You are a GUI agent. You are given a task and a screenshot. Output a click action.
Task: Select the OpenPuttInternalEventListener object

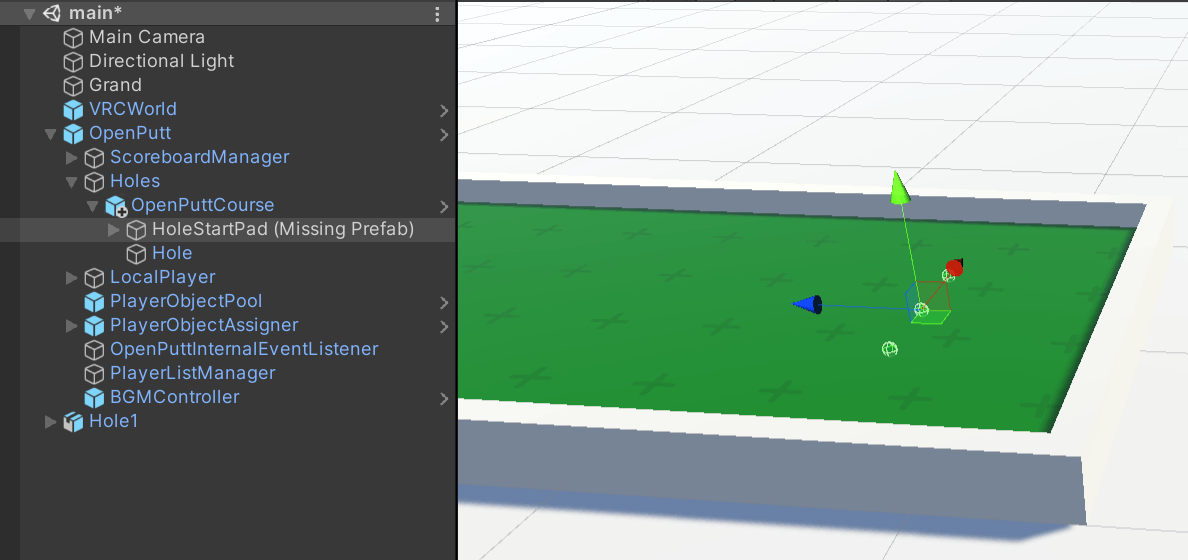[244, 349]
